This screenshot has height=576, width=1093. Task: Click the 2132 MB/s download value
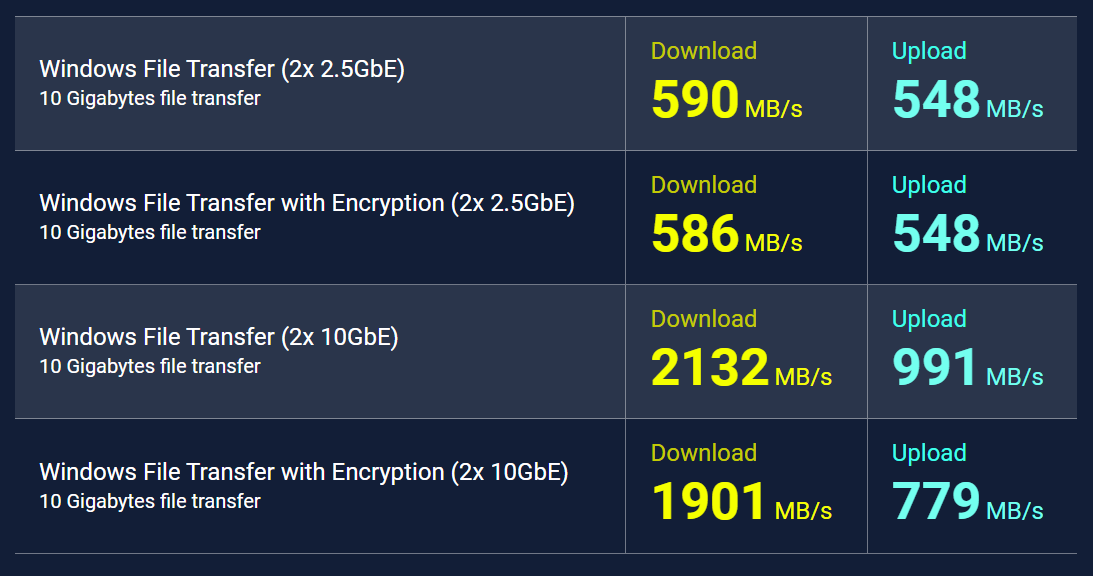tap(741, 367)
